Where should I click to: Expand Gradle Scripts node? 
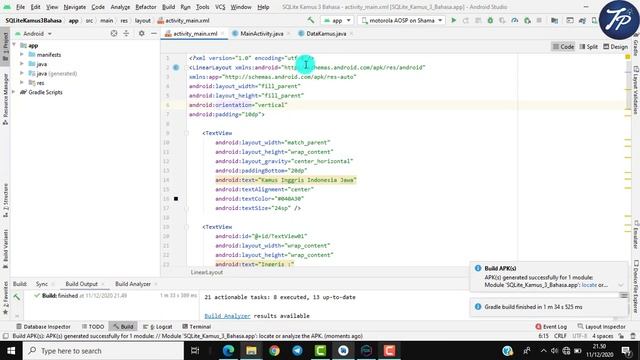point(14,92)
